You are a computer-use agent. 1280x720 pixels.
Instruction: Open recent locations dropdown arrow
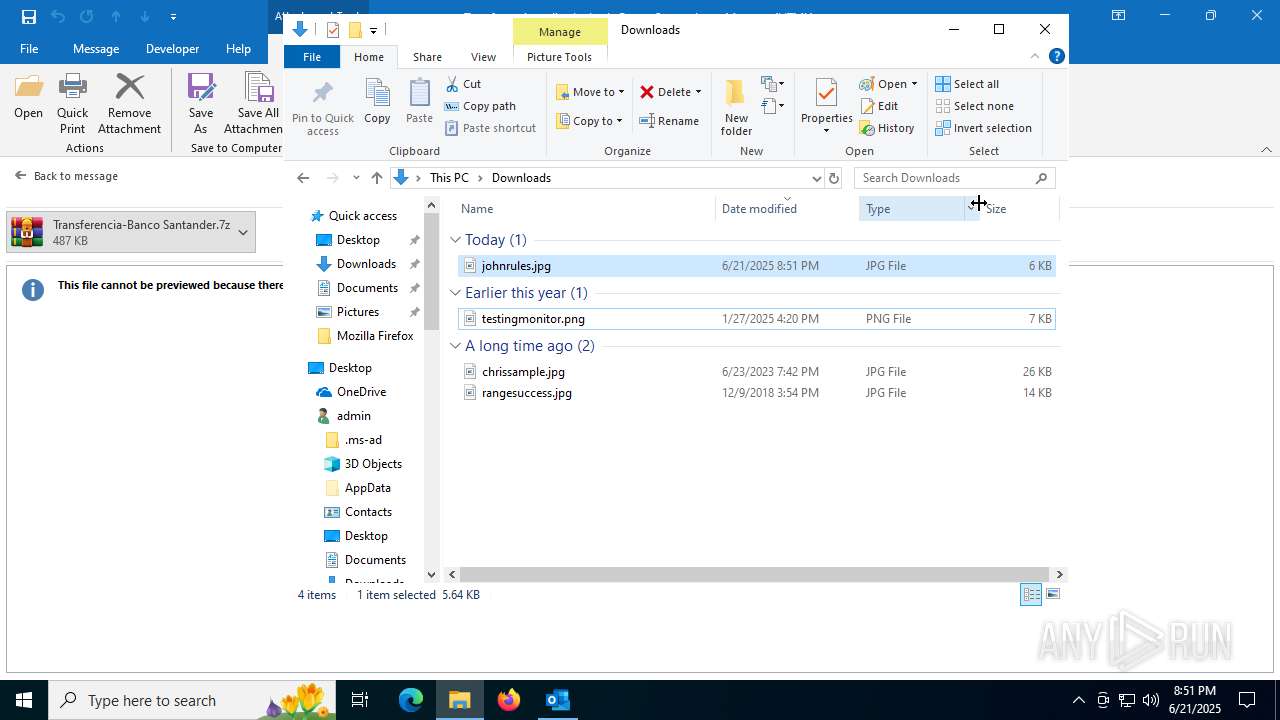(x=356, y=178)
